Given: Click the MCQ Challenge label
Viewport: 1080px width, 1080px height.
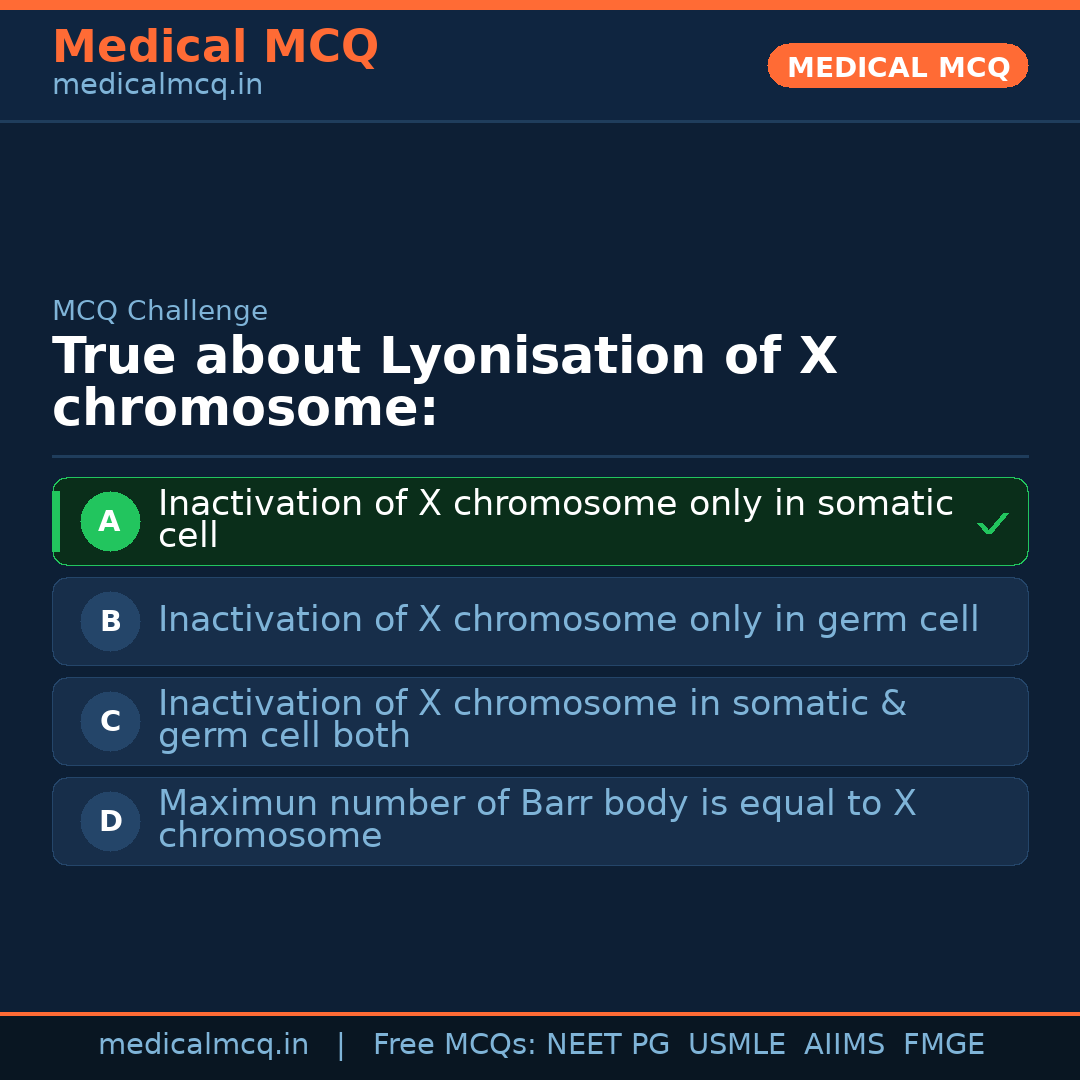Looking at the screenshot, I should coord(160,311).
